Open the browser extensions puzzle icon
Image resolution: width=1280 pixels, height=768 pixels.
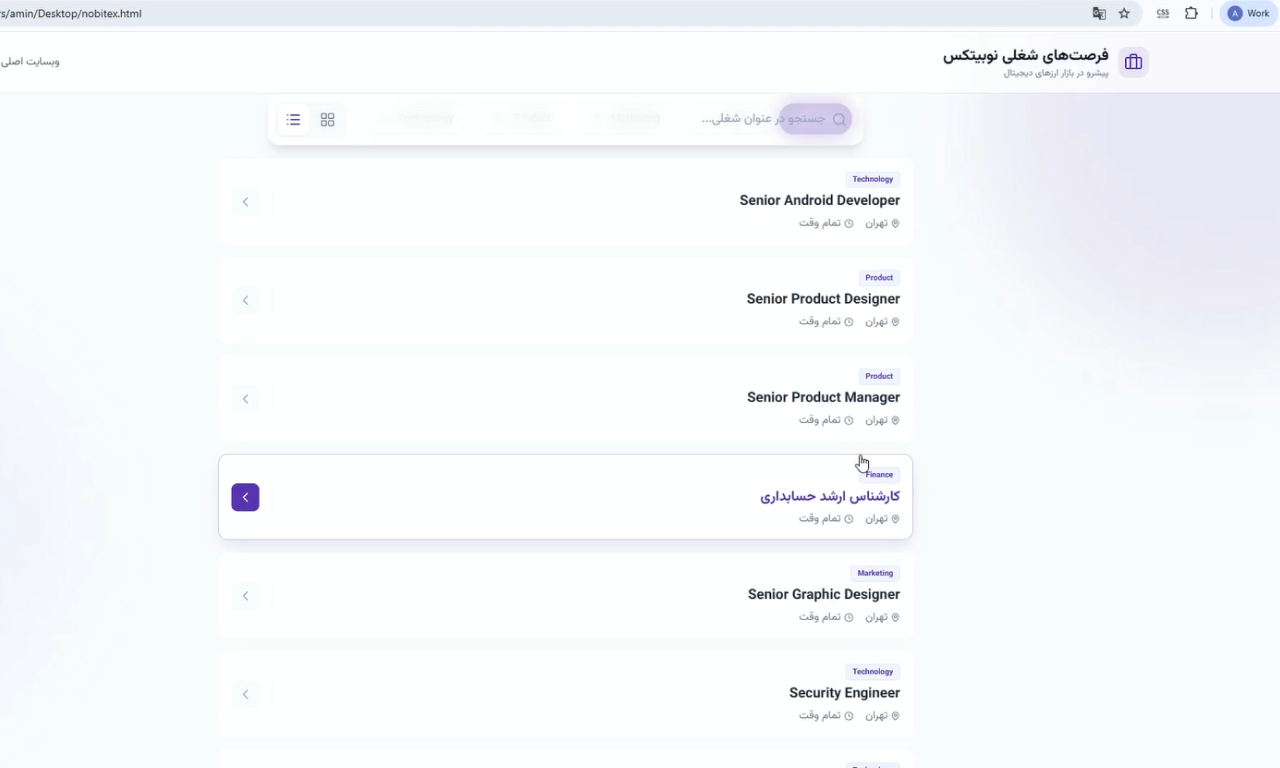[1191, 14]
